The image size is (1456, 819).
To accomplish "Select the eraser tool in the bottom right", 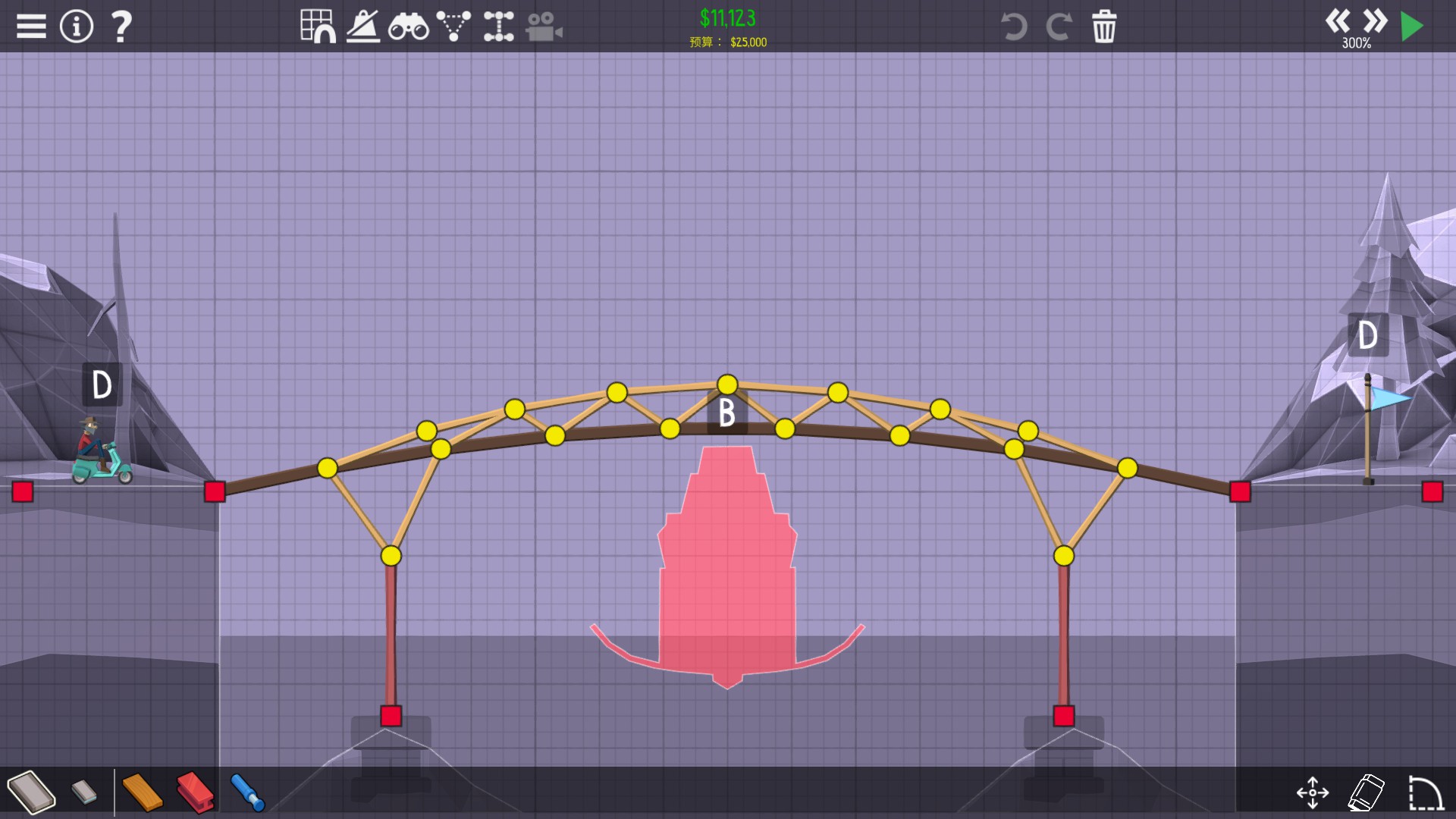I will 1367,793.
